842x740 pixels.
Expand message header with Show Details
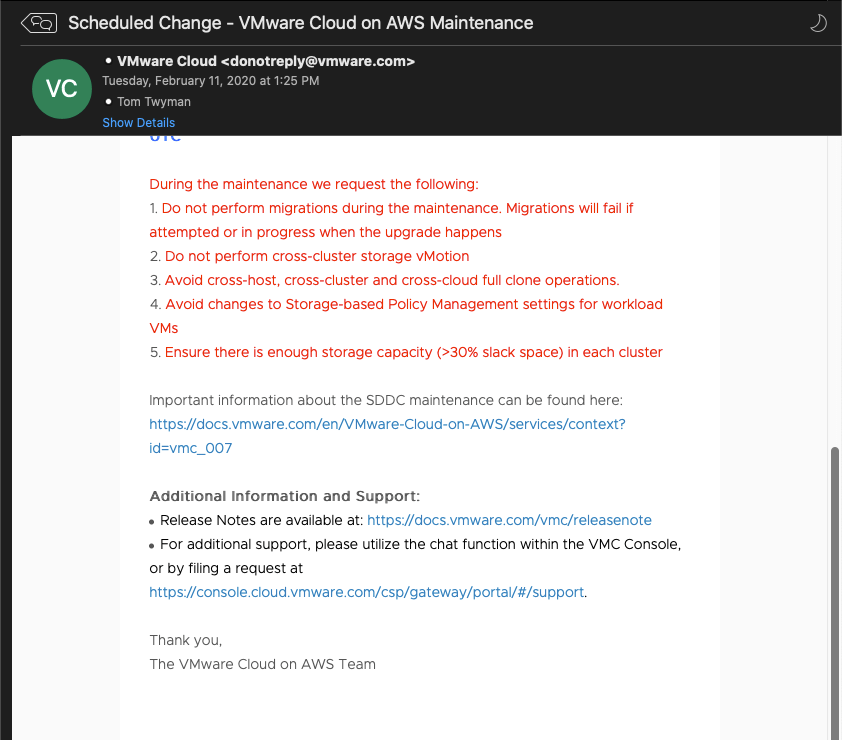point(138,123)
